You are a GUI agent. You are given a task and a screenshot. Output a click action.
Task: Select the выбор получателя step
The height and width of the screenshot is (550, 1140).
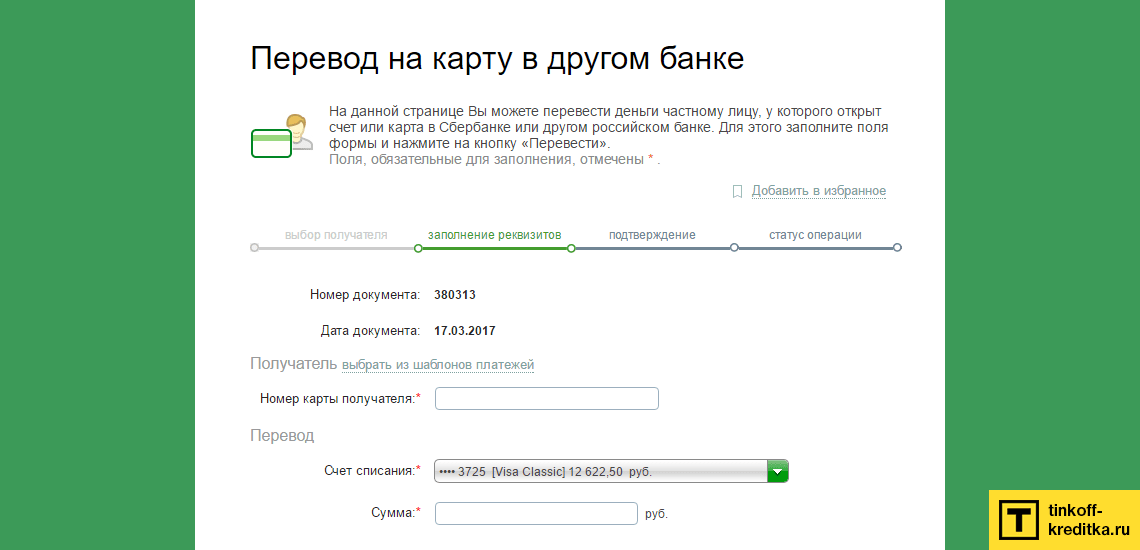tap(336, 235)
